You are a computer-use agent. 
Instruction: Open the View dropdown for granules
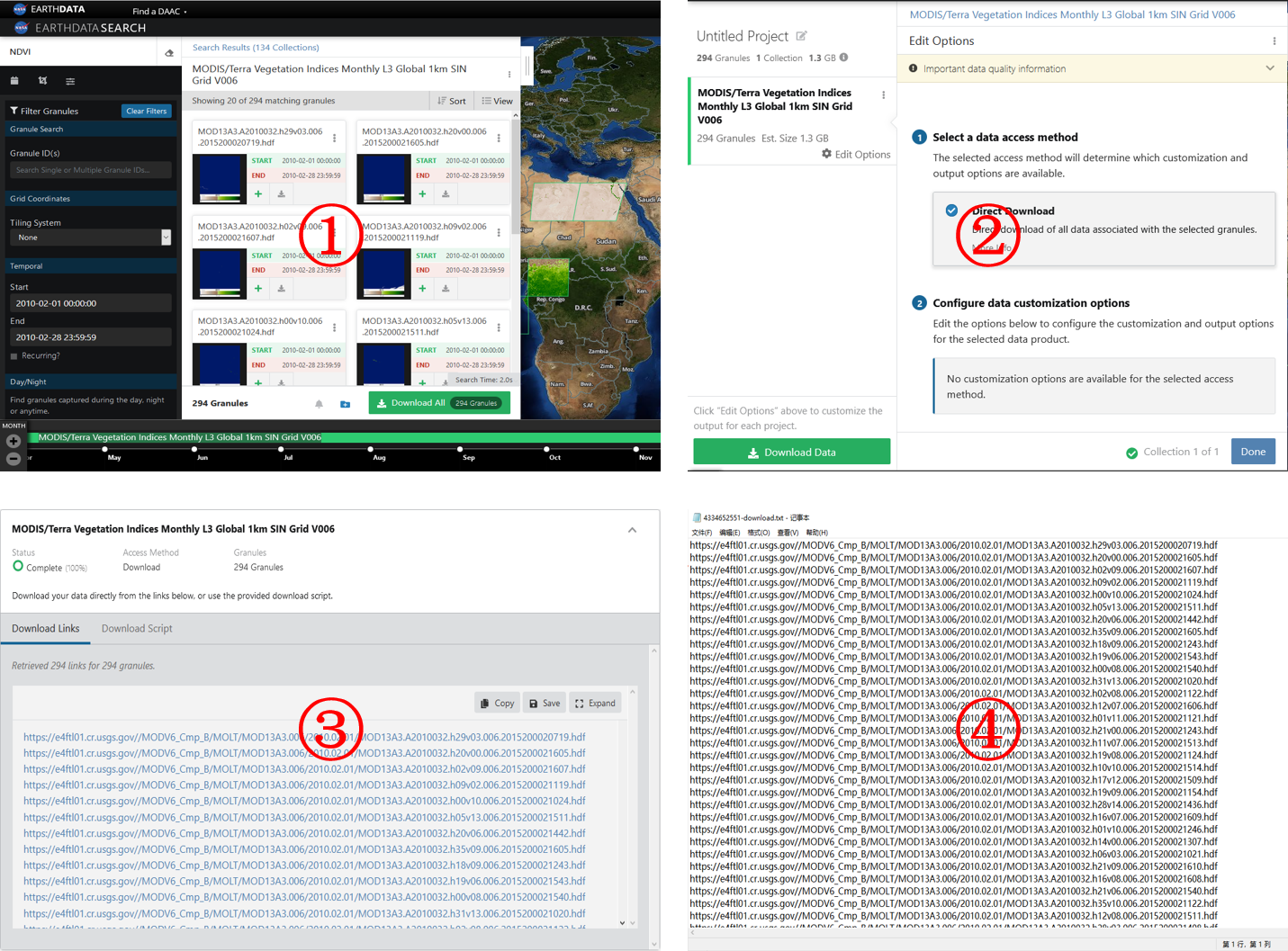497,101
